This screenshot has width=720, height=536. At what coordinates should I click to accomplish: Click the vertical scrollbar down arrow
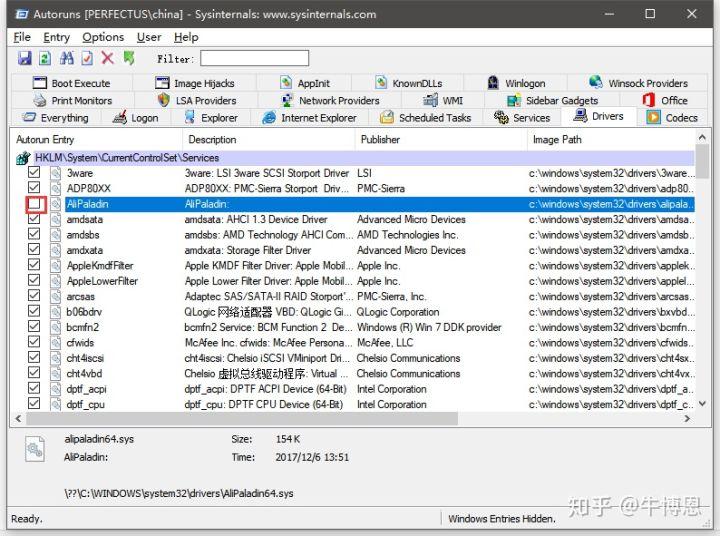[702, 404]
